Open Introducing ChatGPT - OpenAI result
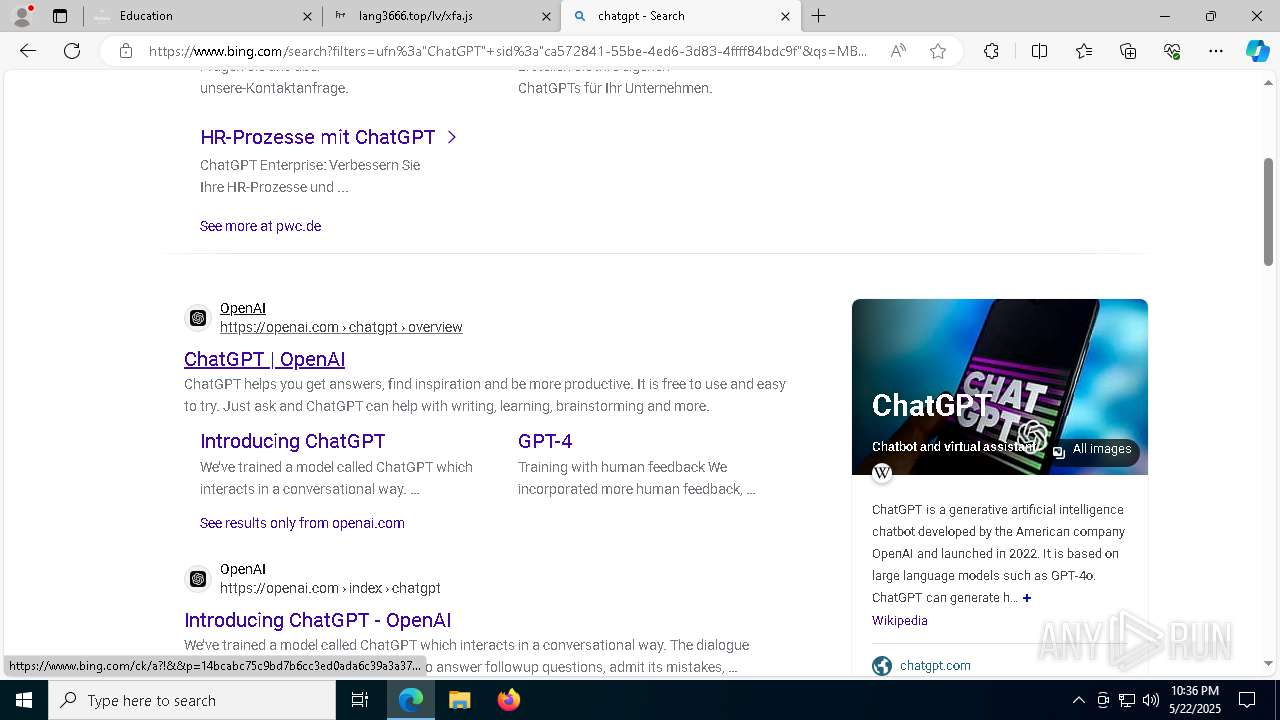Screen dimensions: 1280x720 pyautogui.click(x=317, y=620)
